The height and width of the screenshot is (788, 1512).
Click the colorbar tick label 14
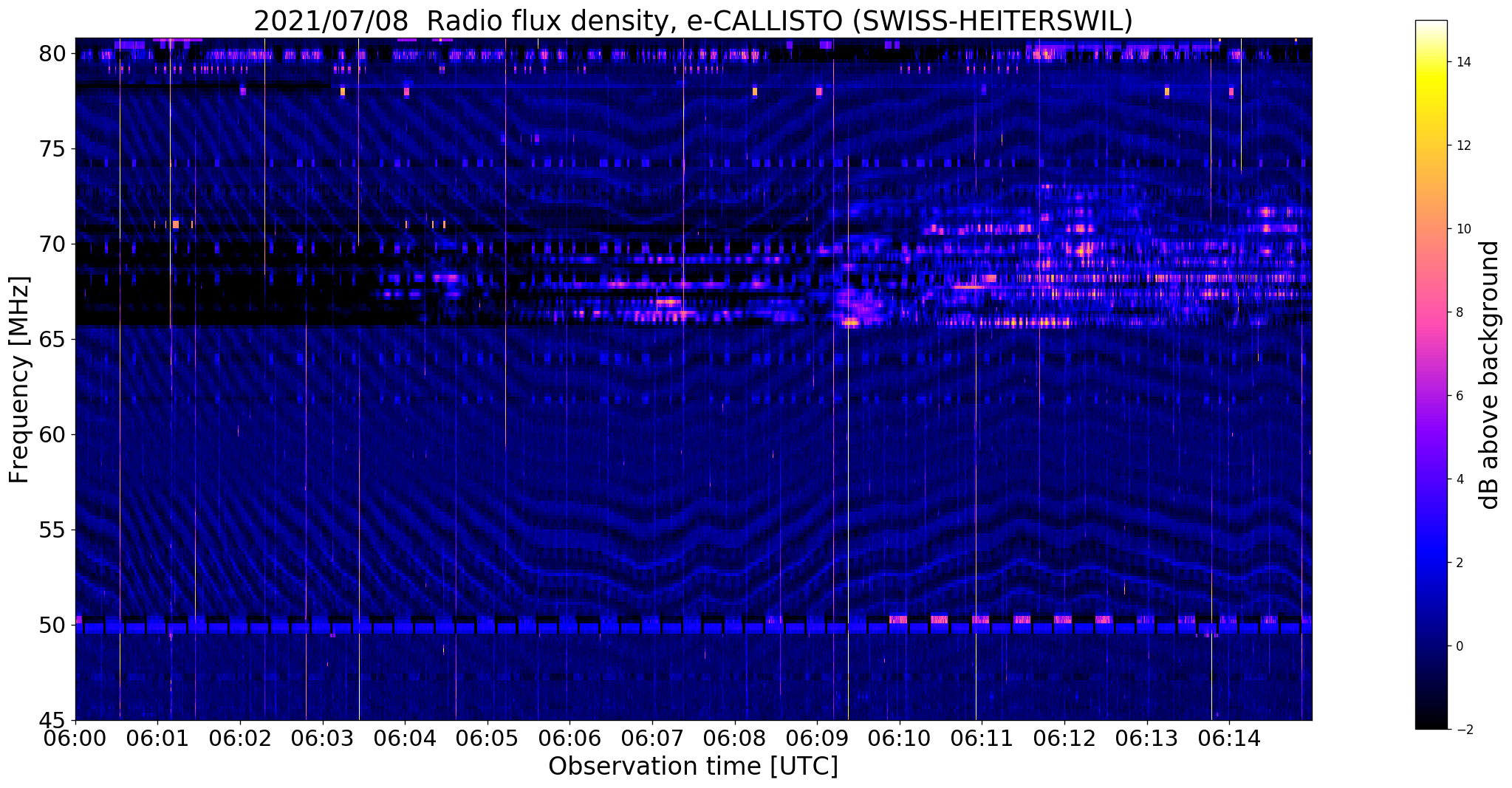[x=1463, y=63]
